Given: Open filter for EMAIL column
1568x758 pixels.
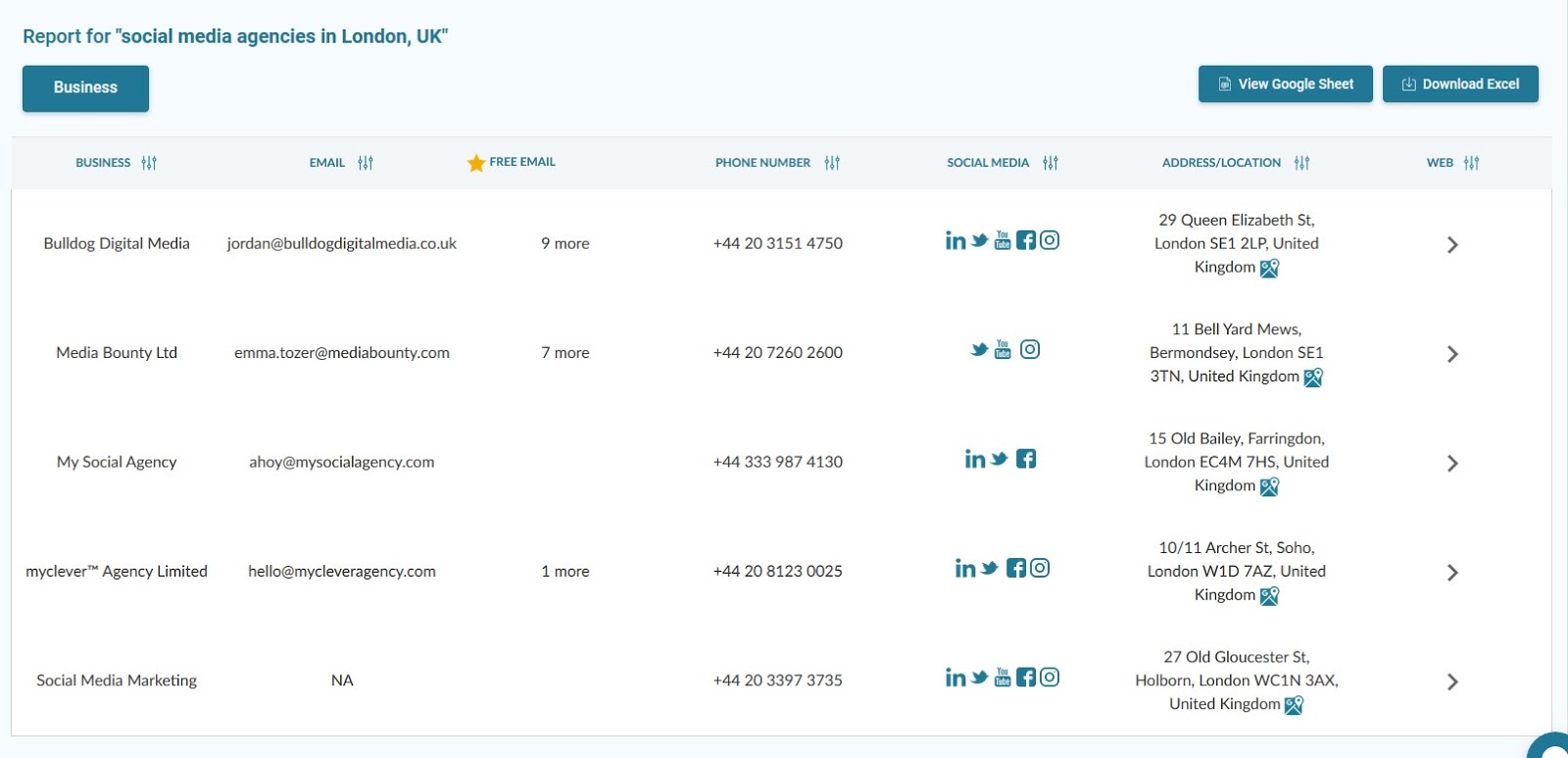Looking at the screenshot, I should pos(366,163).
